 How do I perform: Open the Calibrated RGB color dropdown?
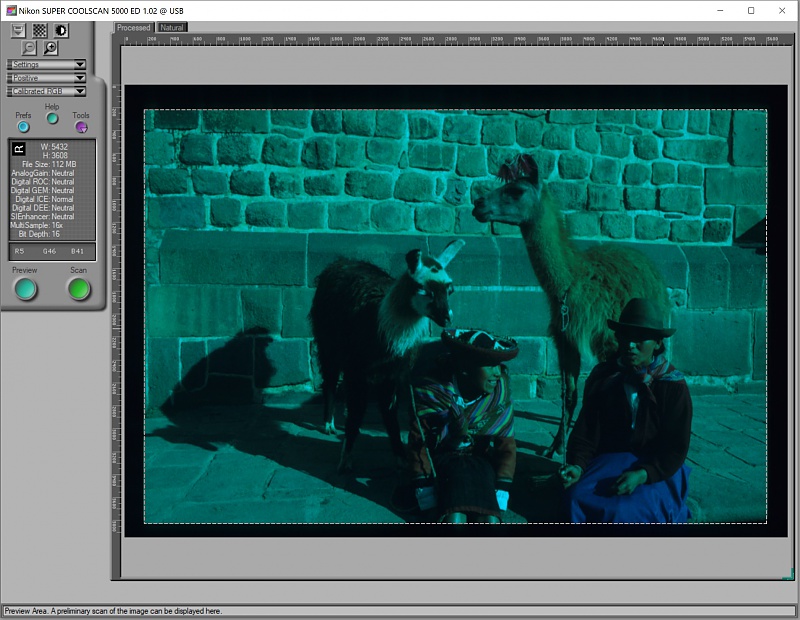coord(46,91)
